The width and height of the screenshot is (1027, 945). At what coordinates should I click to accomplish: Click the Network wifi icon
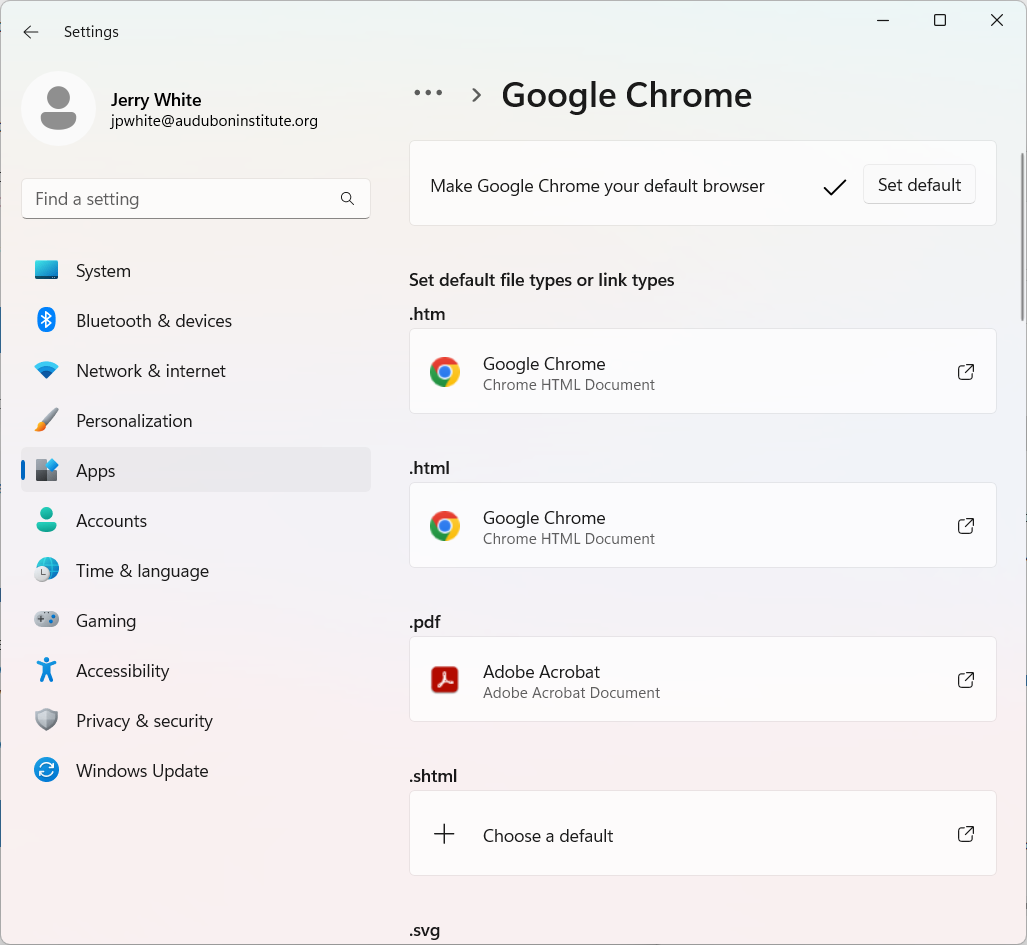coord(47,370)
